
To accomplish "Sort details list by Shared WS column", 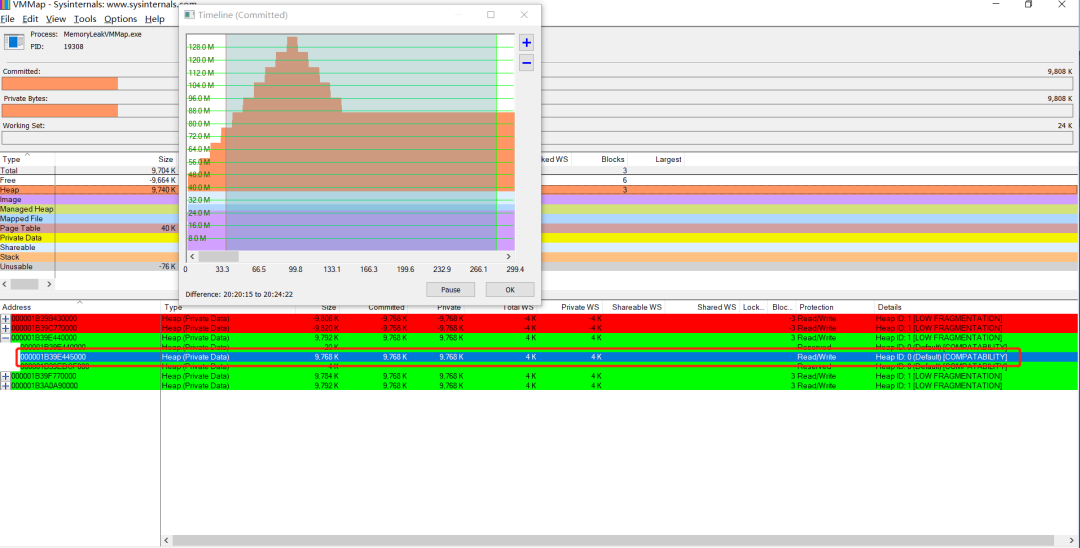I will (703, 307).
